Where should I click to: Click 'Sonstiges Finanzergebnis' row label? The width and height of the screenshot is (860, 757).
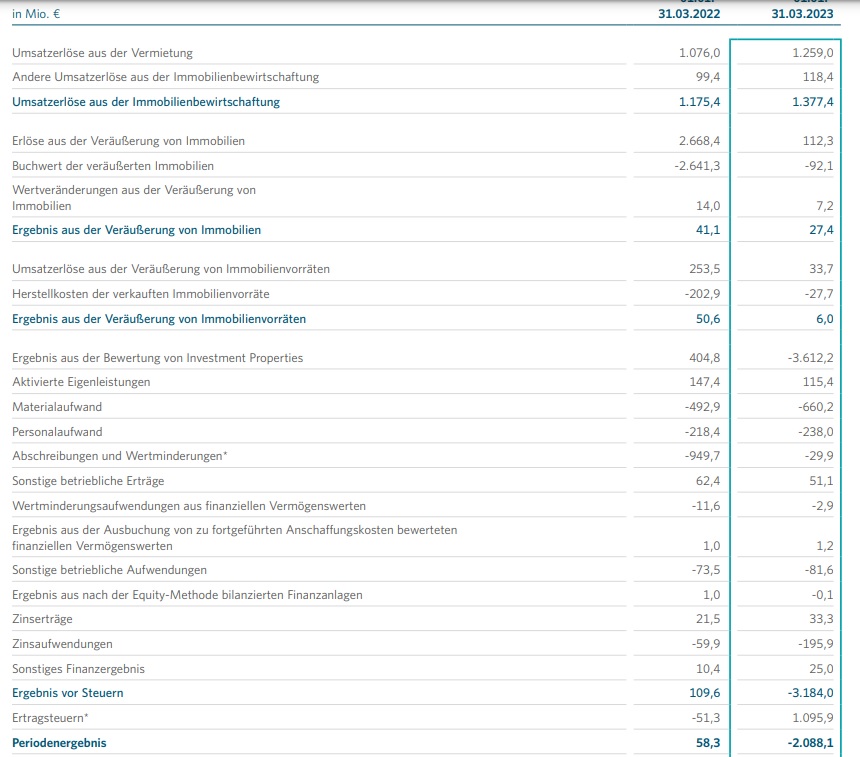click(78, 669)
